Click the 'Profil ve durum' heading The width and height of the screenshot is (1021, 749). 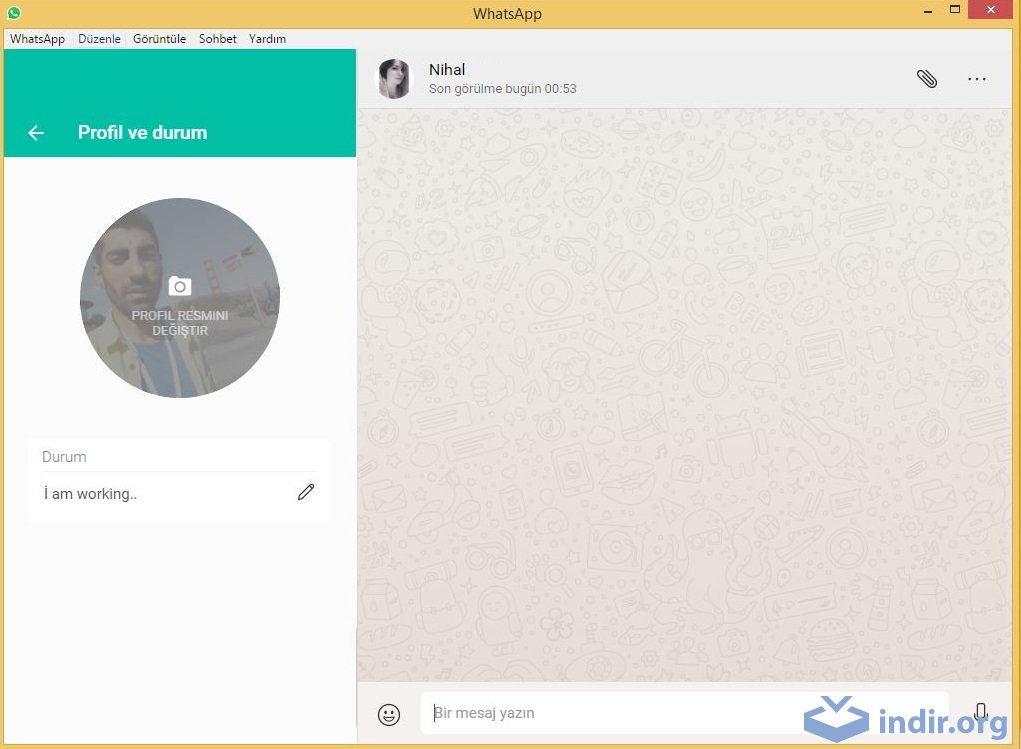(143, 133)
